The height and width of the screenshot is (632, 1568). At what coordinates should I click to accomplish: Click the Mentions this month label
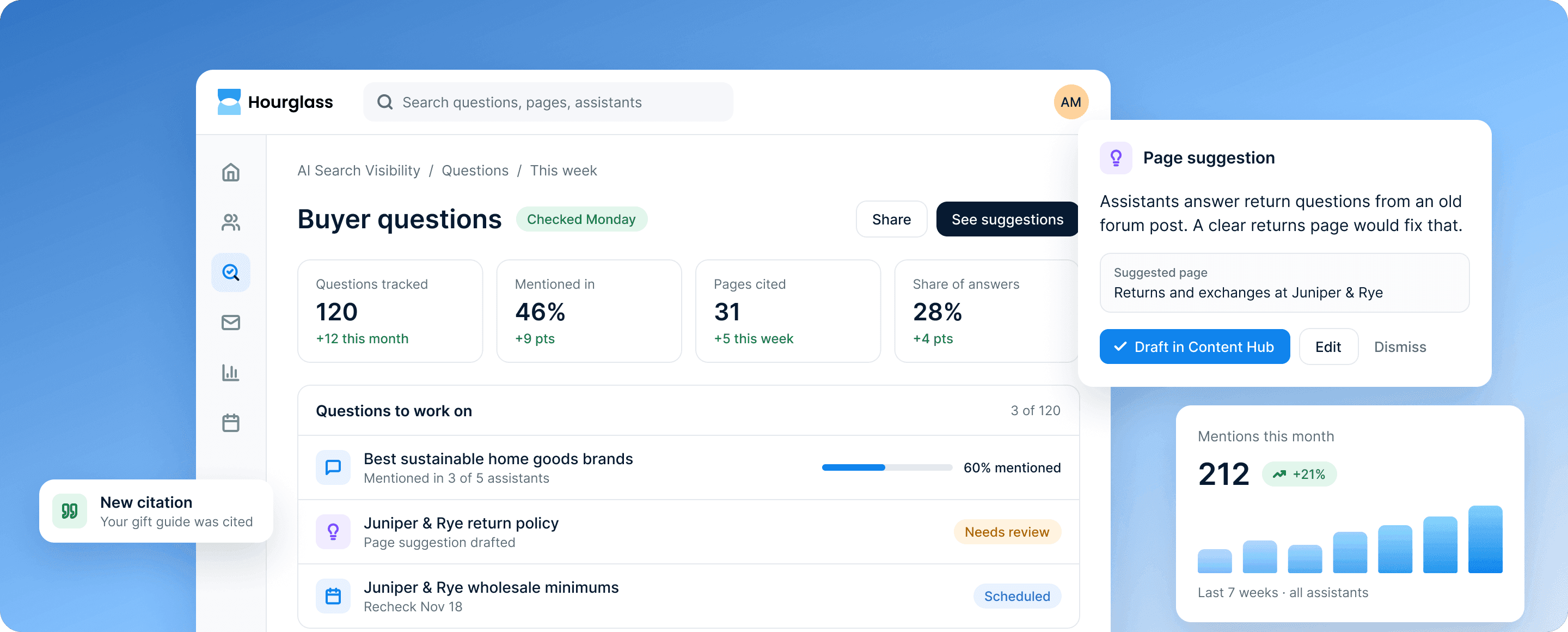click(1265, 436)
